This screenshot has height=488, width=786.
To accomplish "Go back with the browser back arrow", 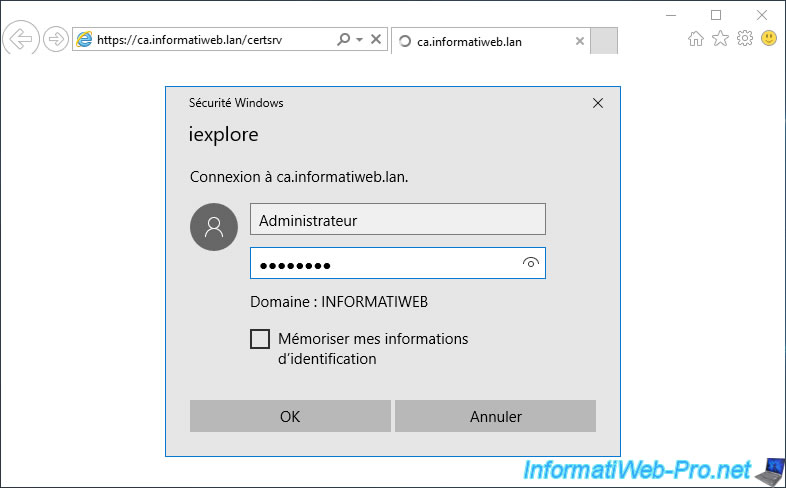I will [x=21, y=39].
